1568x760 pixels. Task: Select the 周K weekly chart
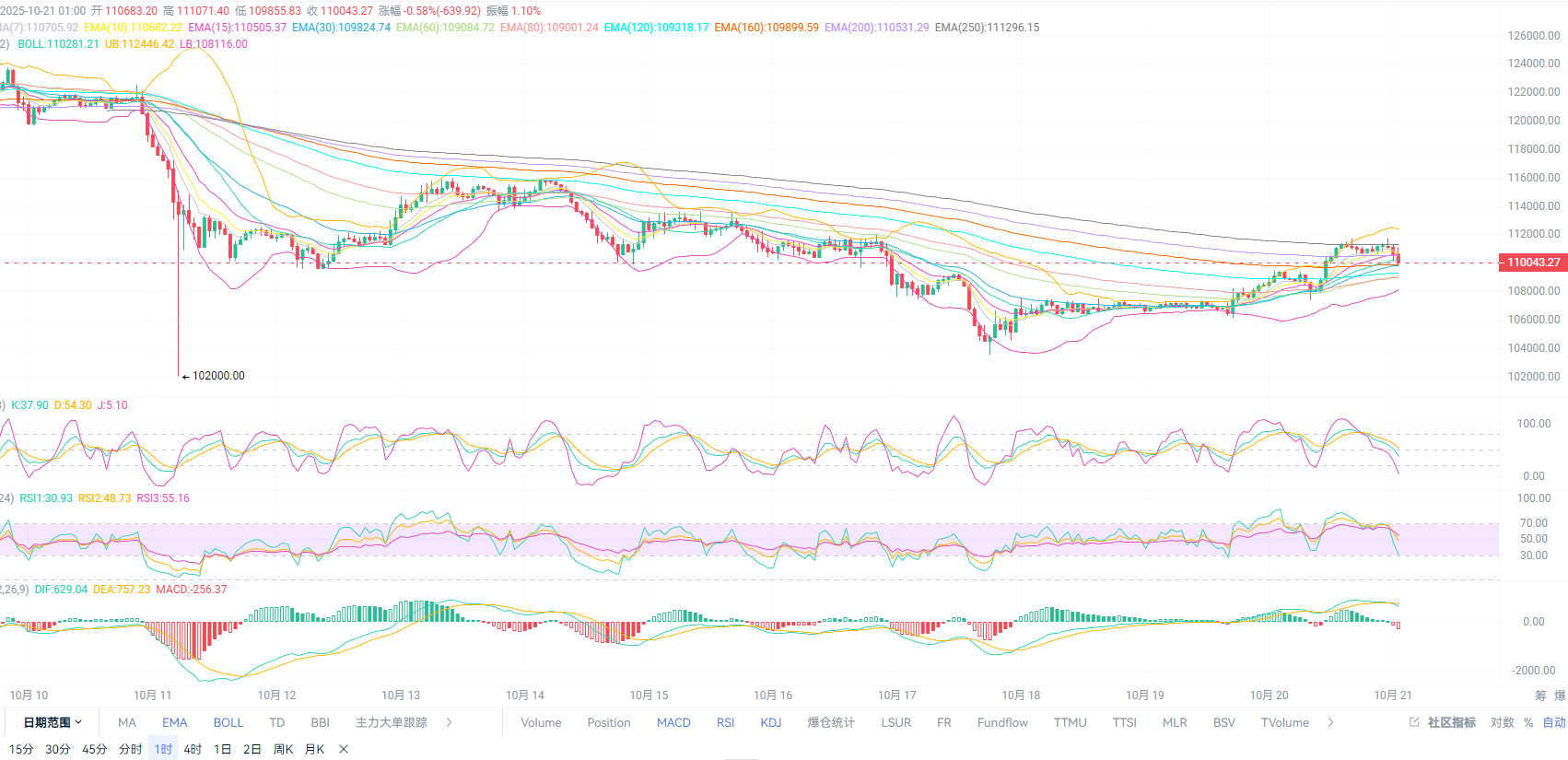[x=283, y=749]
